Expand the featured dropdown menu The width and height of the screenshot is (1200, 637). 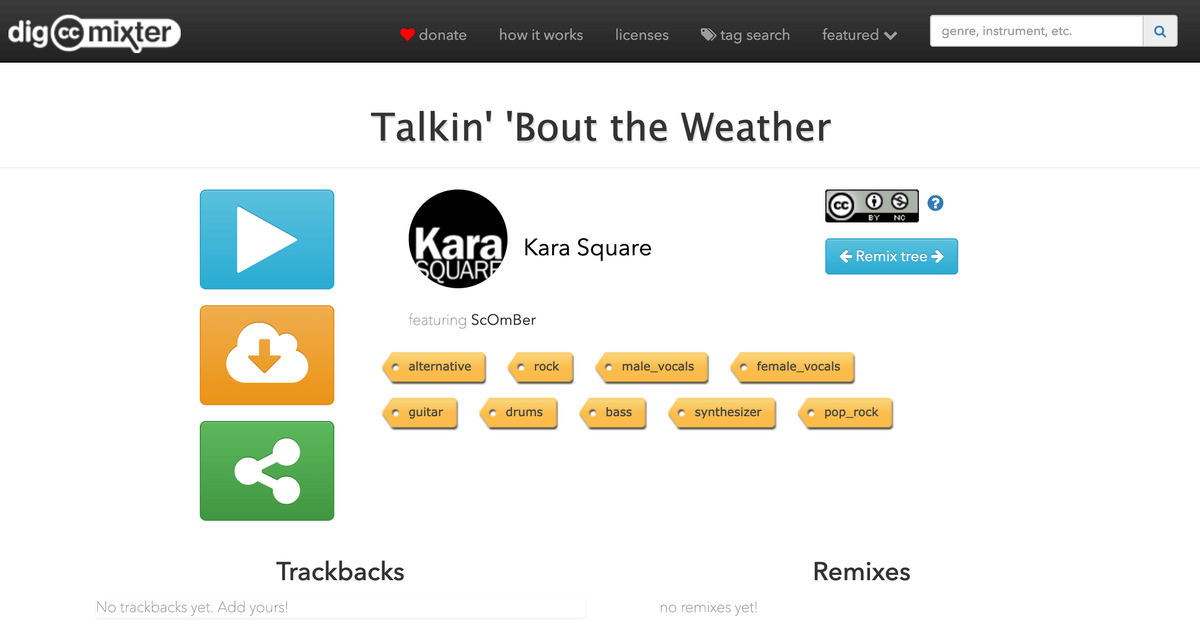click(859, 35)
